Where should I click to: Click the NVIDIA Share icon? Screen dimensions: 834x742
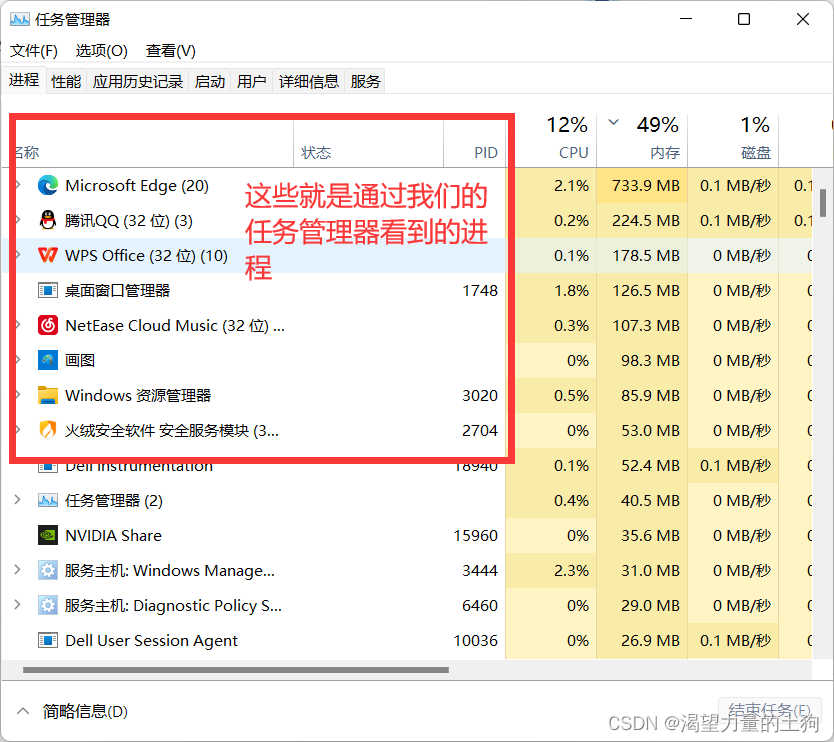click(47, 535)
